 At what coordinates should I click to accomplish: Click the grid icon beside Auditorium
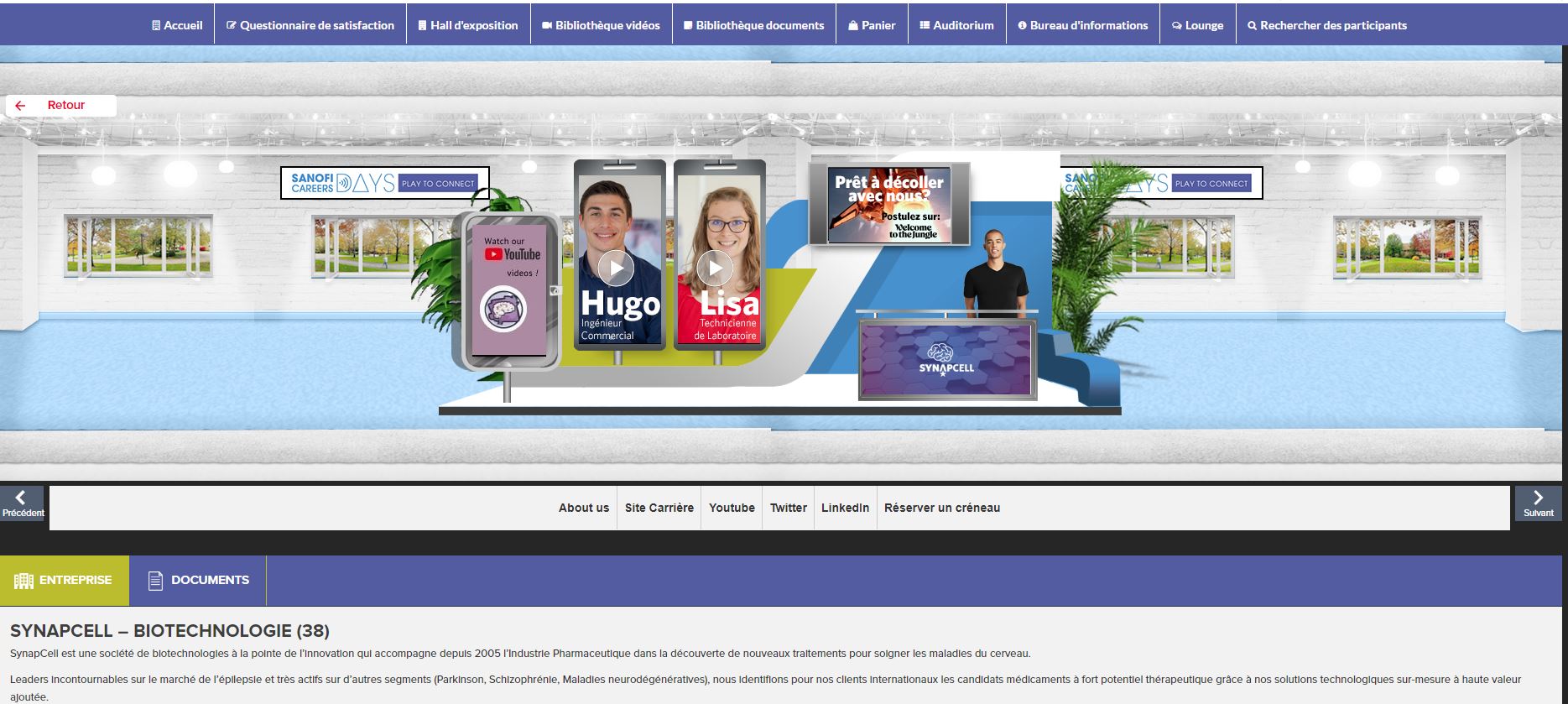925,25
